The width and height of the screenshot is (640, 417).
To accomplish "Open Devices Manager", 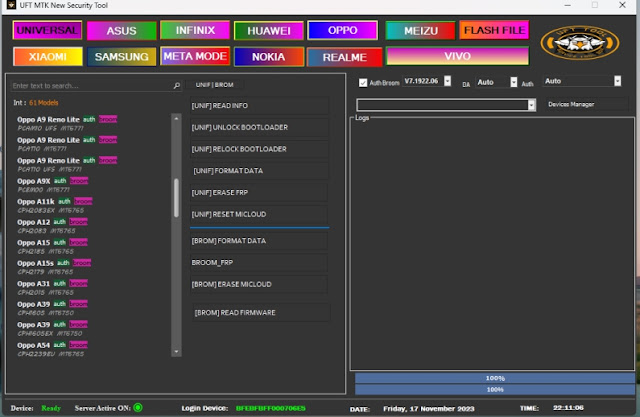I will tap(587, 104).
